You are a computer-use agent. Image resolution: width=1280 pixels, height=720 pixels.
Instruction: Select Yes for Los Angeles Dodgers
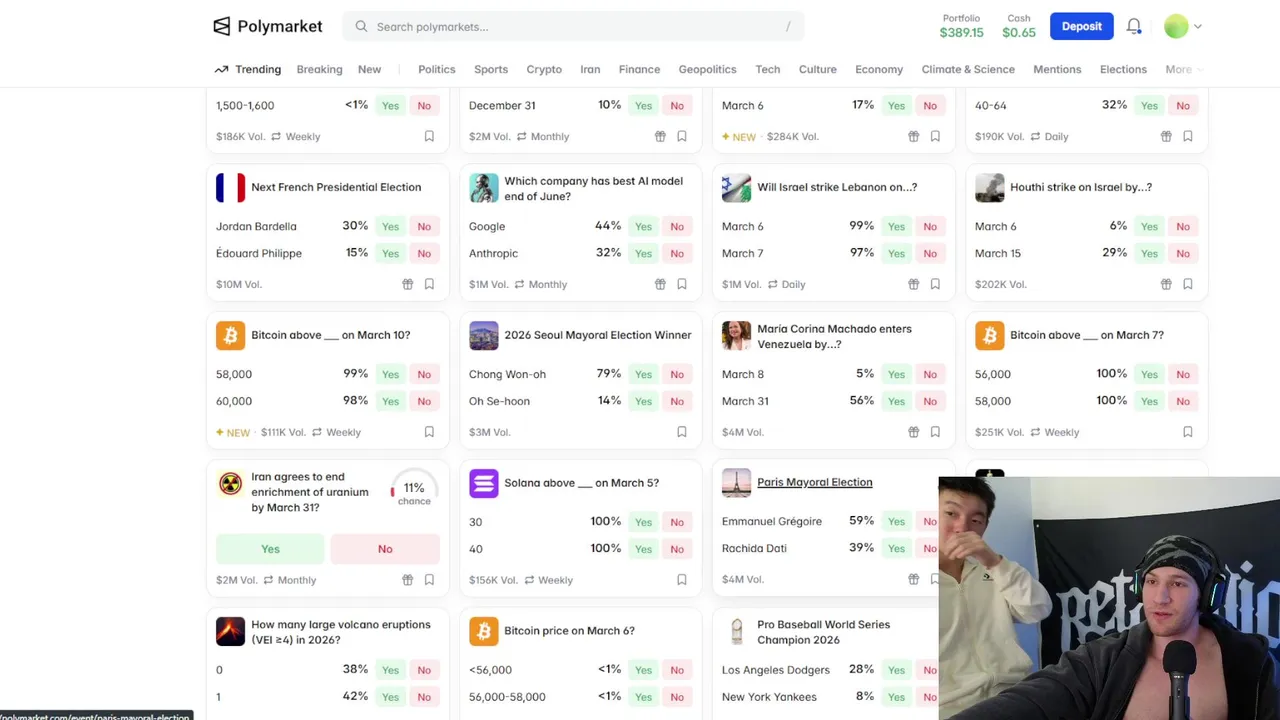coord(896,670)
